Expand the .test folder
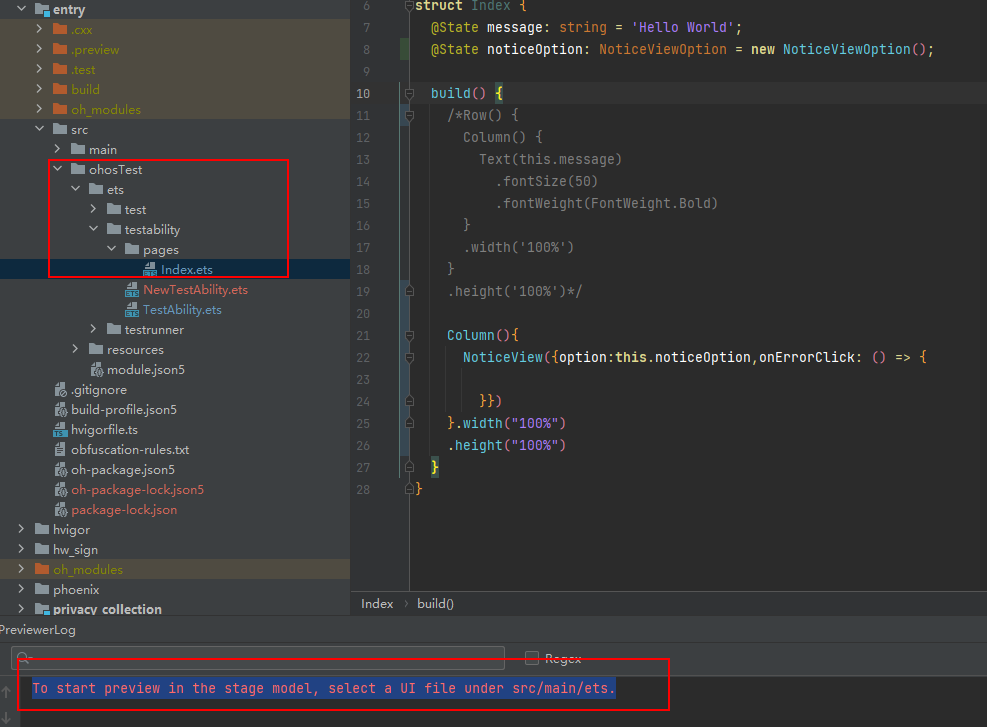This screenshot has width=987, height=727. (x=39, y=69)
